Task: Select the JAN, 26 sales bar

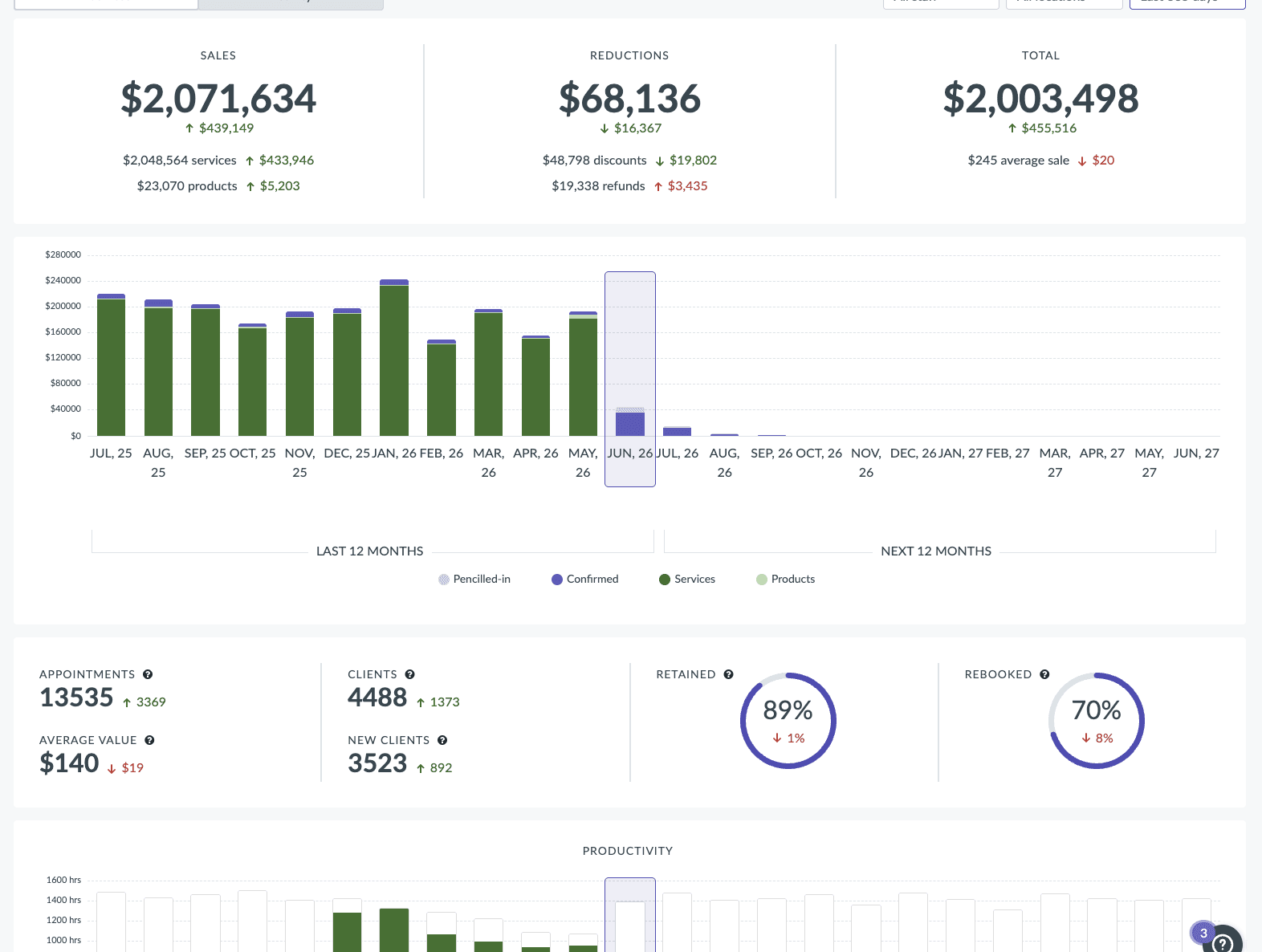Action: (x=394, y=358)
